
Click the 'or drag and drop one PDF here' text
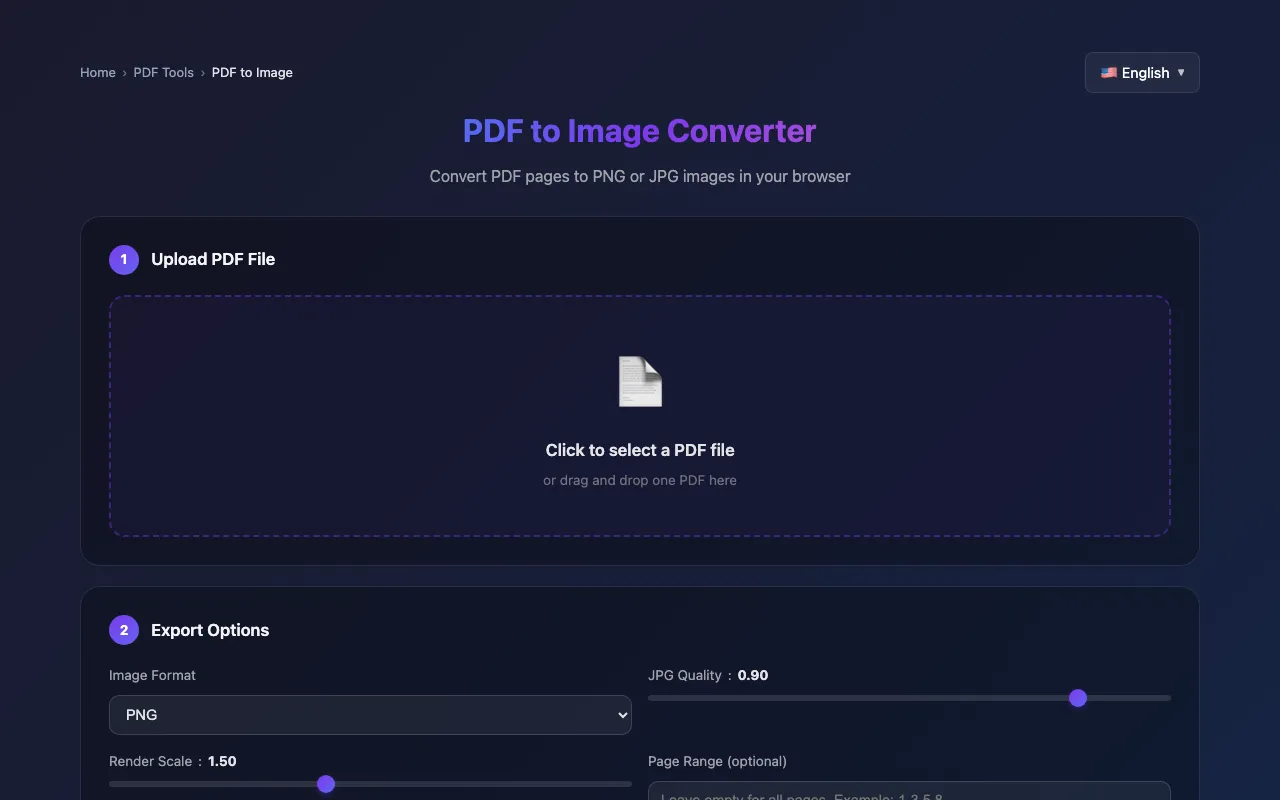[640, 480]
